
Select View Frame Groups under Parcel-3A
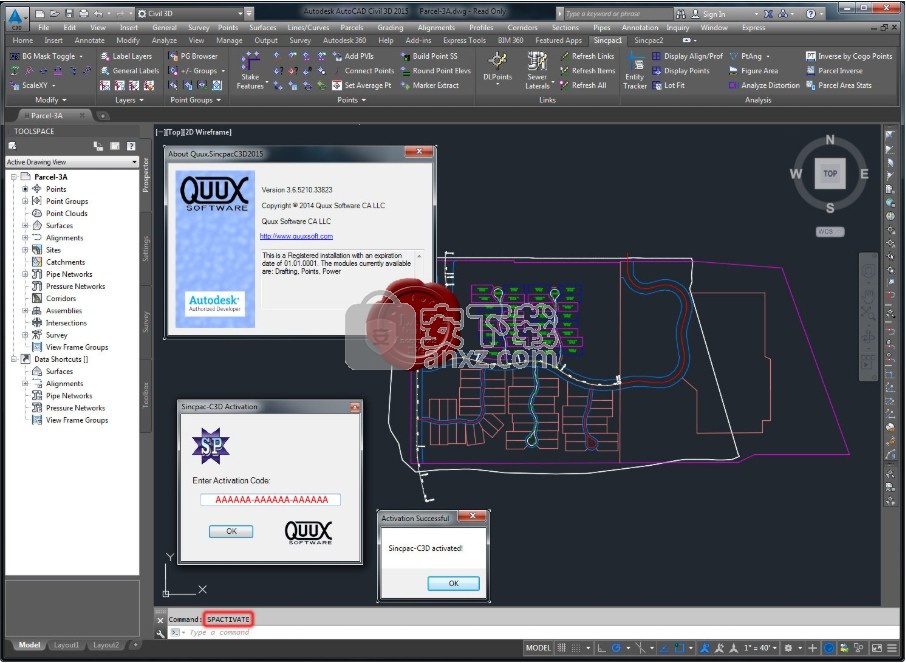(77, 347)
